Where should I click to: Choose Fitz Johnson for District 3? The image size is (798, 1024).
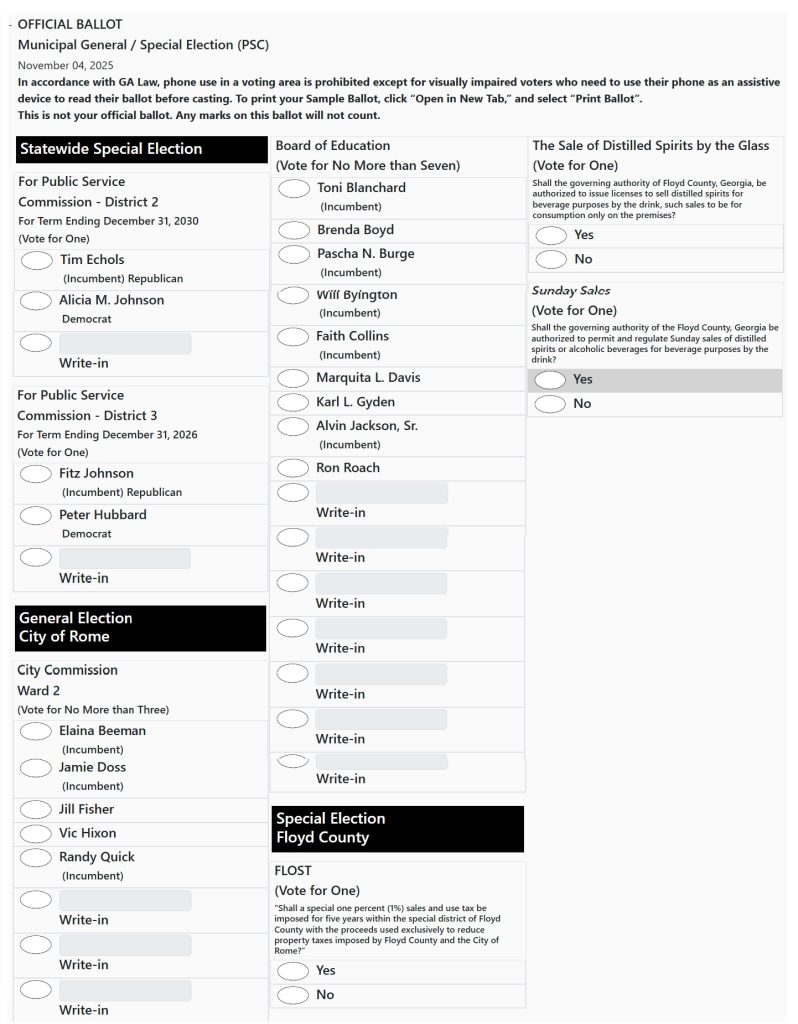36,474
